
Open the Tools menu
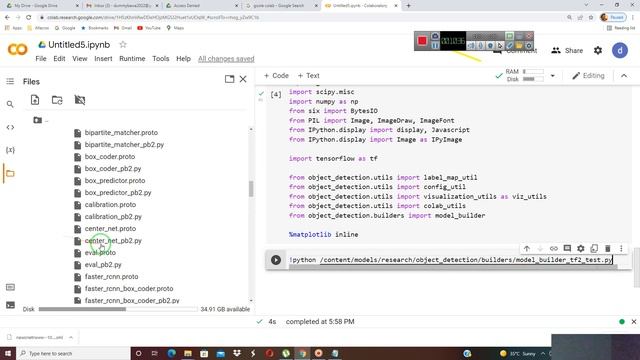160,59
